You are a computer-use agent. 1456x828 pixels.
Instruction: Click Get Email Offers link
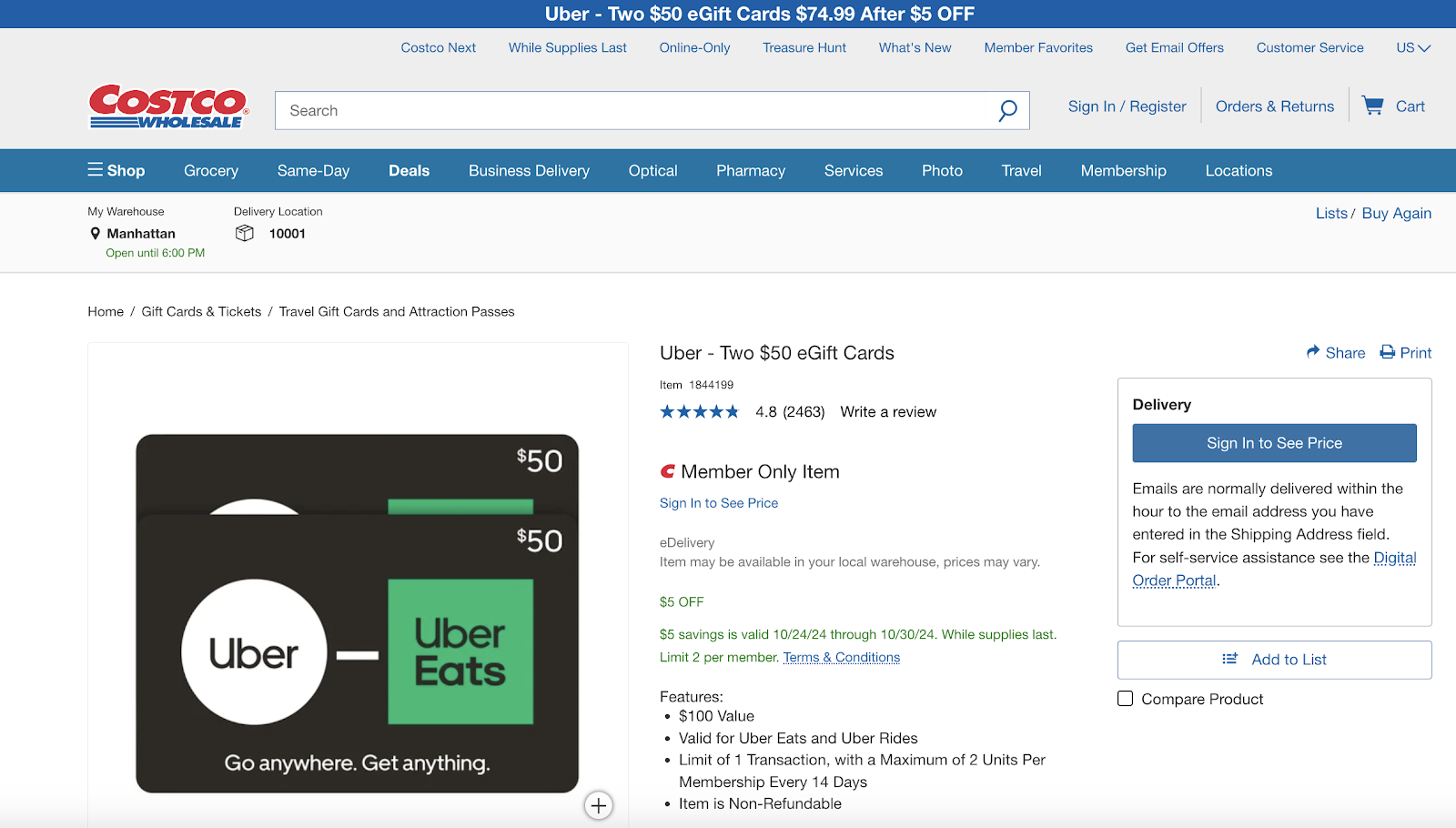1174,47
